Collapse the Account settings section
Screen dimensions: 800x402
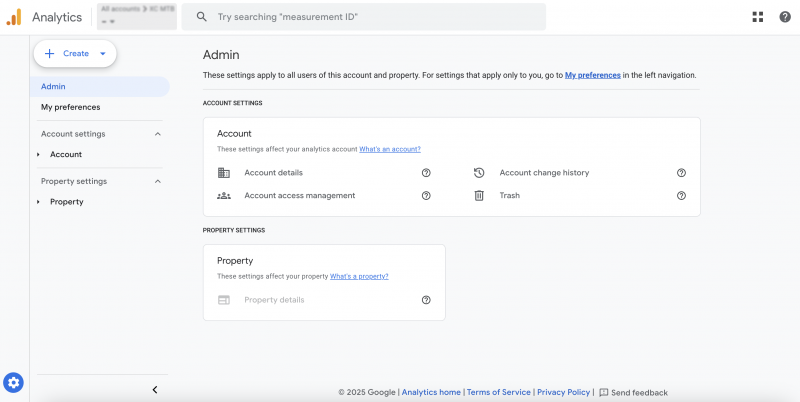pyautogui.click(x=157, y=134)
